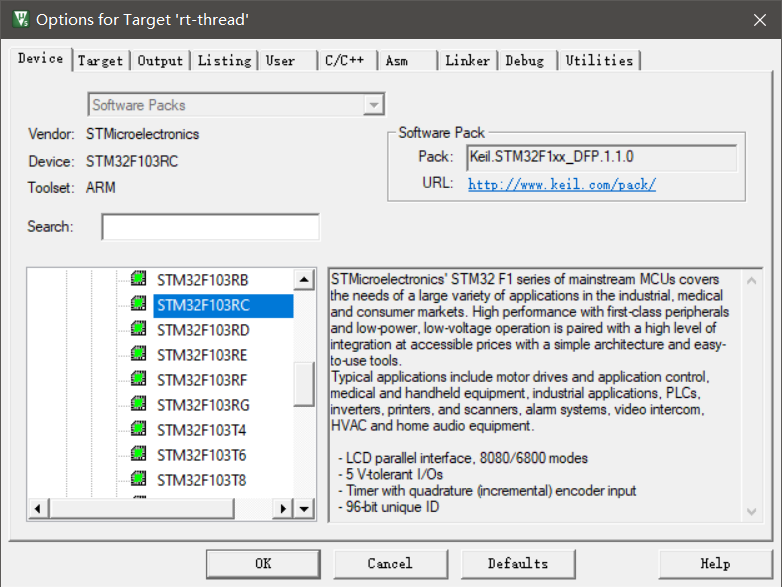The height and width of the screenshot is (587, 782).
Task: Click the Defaults button
Action: 518,564
